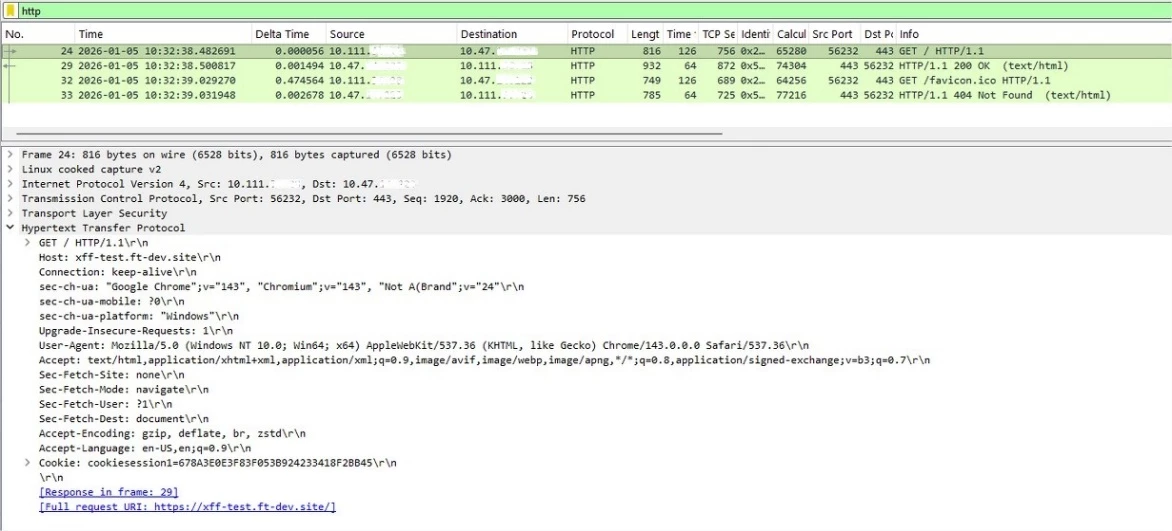Expand the GET / HTTP/1.1 request line
This screenshot has height=531, width=1172.
(x=28, y=242)
